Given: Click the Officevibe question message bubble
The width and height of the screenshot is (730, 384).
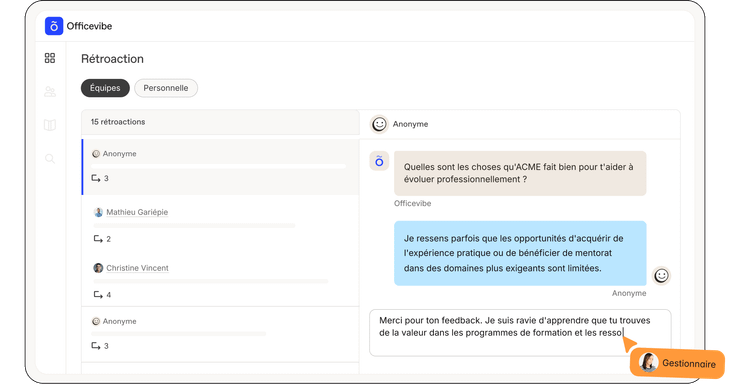Looking at the screenshot, I should (520, 173).
